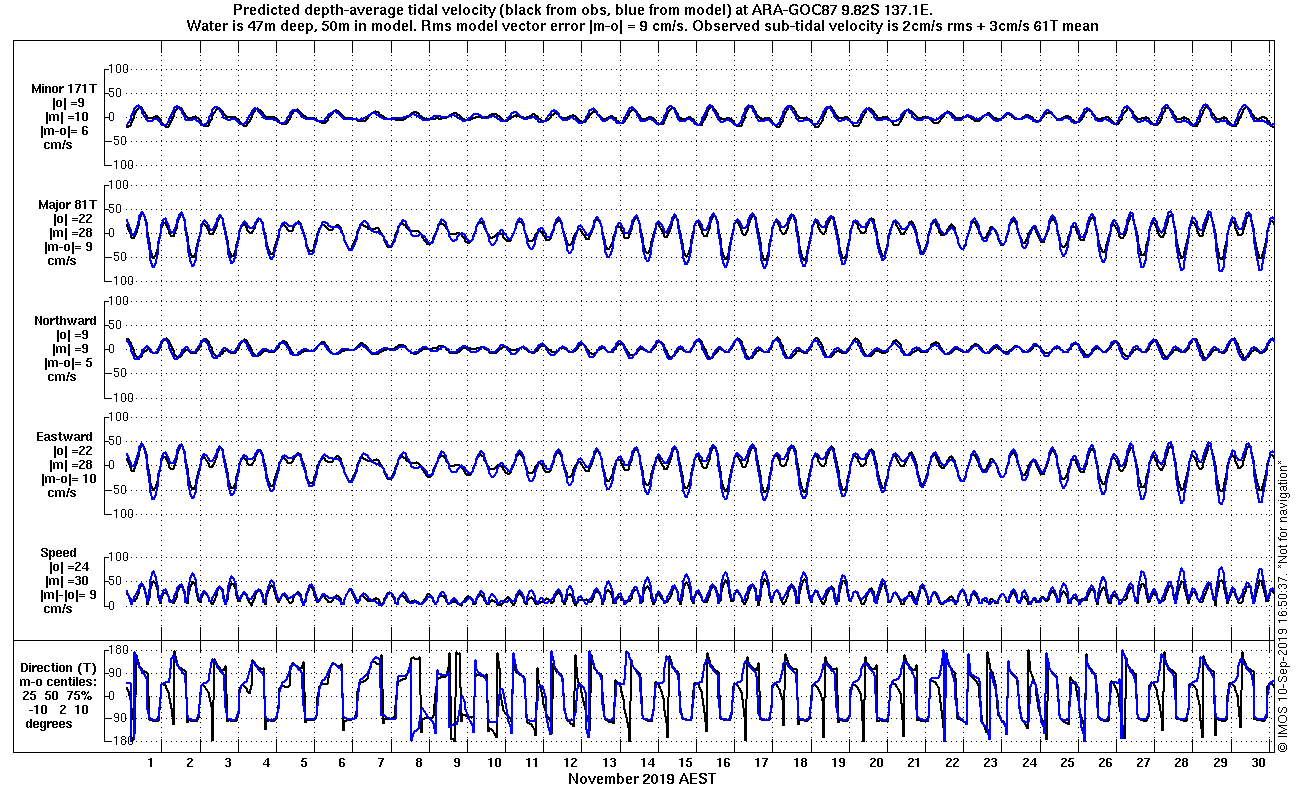Click the 'Northward' panel label
The image size is (1300, 800).
tap(65, 321)
